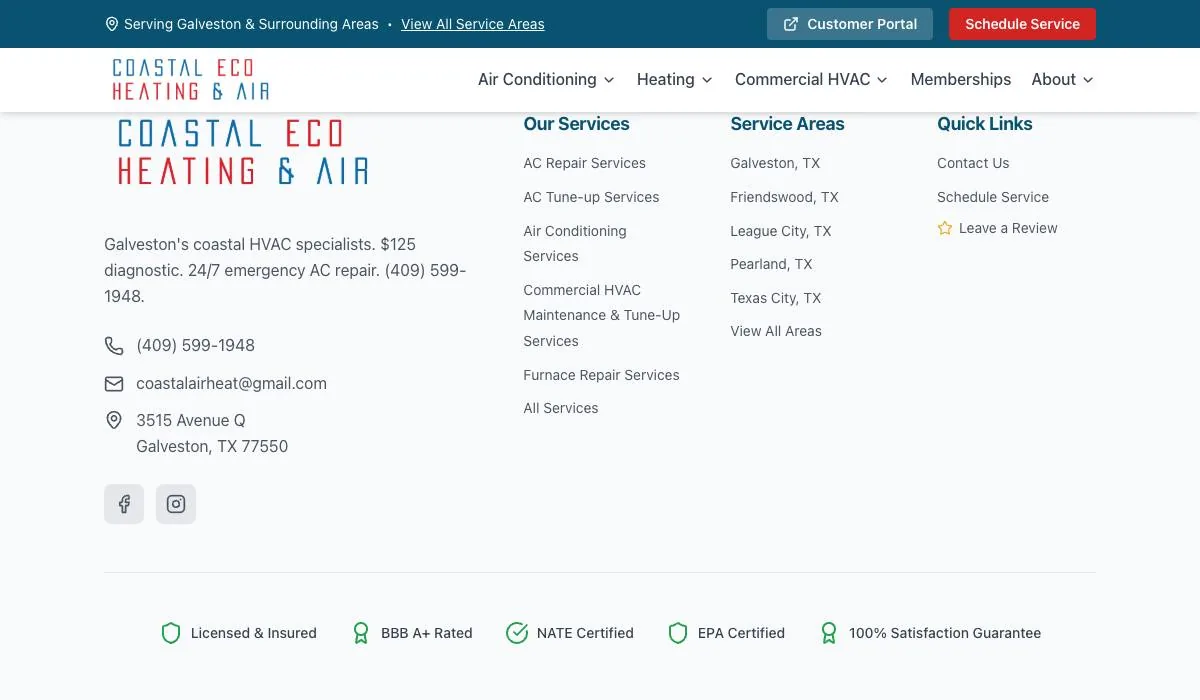Open the Commercial HVAC nav item
The width and height of the screenshot is (1200, 700).
pyautogui.click(x=811, y=79)
